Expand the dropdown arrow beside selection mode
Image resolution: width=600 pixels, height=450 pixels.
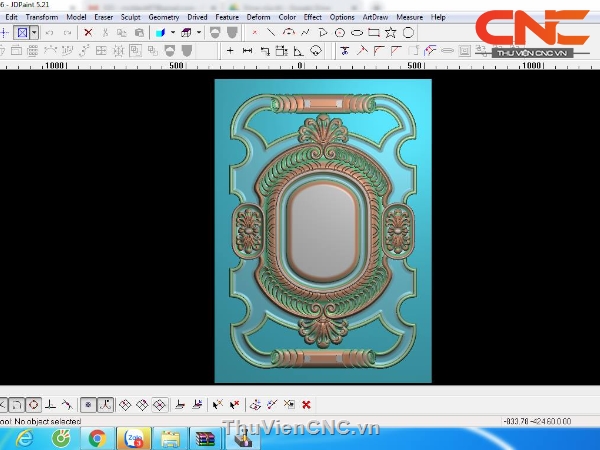point(34,32)
